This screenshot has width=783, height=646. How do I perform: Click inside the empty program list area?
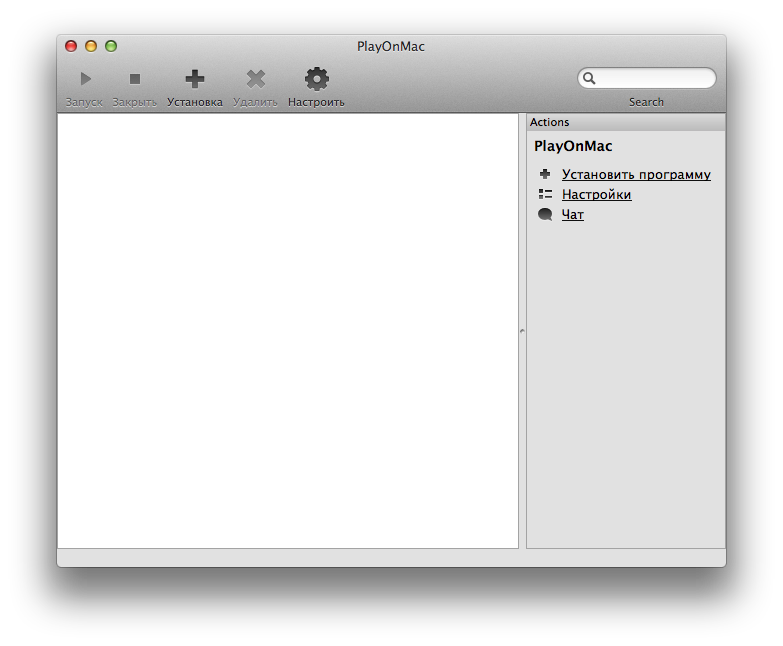(x=288, y=330)
